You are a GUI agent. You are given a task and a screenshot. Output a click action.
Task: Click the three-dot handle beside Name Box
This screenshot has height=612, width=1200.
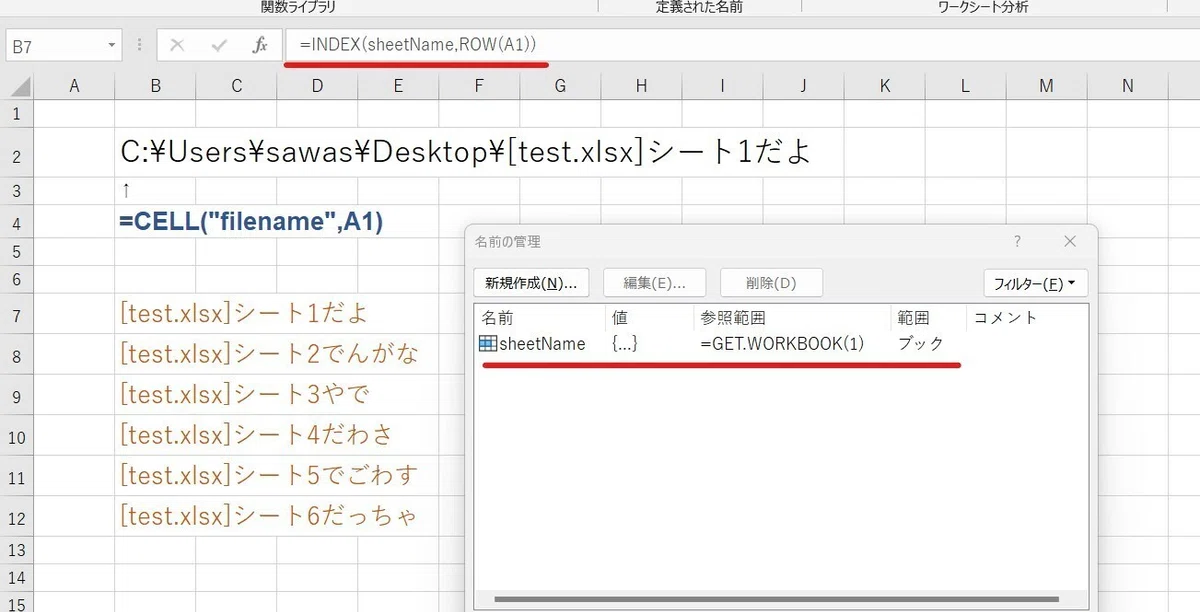pos(139,45)
